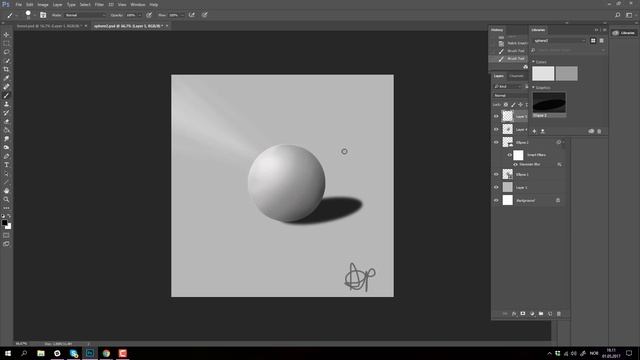Viewport: 640px width, 360px height.
Task: Choose medium gray color swatch in Libraries
Action: pyautogui.click(x=567, y=73)
